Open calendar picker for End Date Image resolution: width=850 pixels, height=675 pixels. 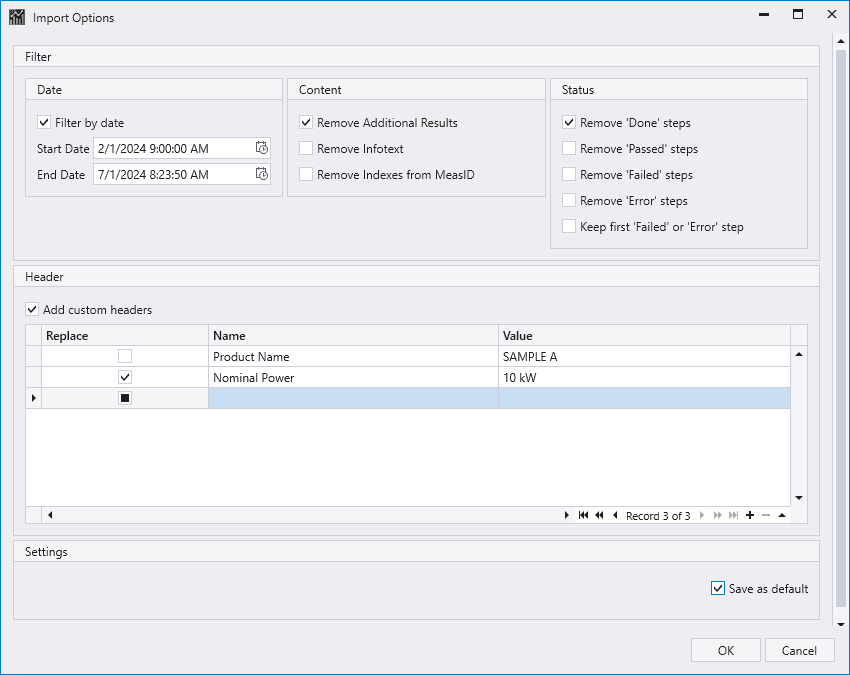tap(262, 174)
